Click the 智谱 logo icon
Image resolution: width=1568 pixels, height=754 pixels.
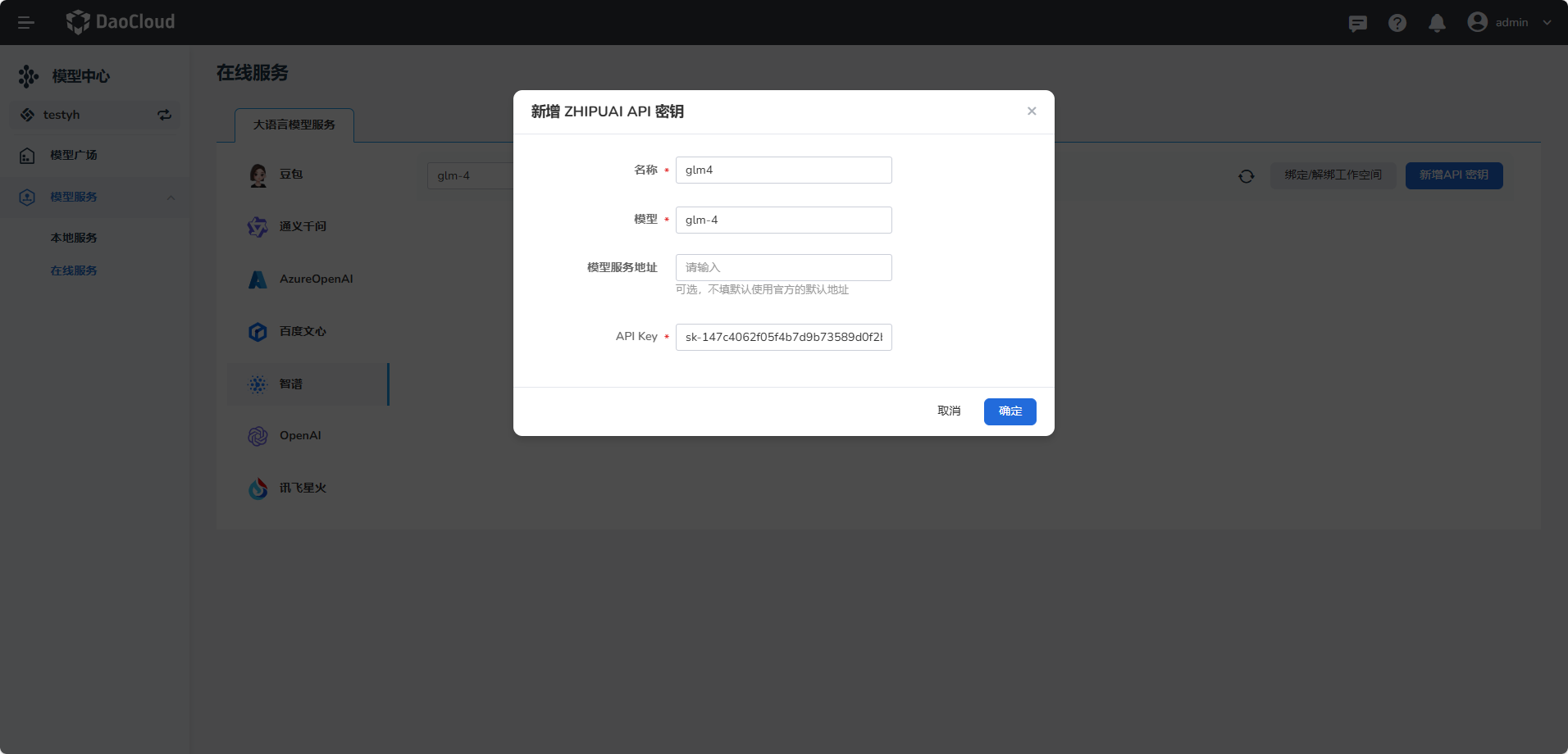(x=258, y=384)
